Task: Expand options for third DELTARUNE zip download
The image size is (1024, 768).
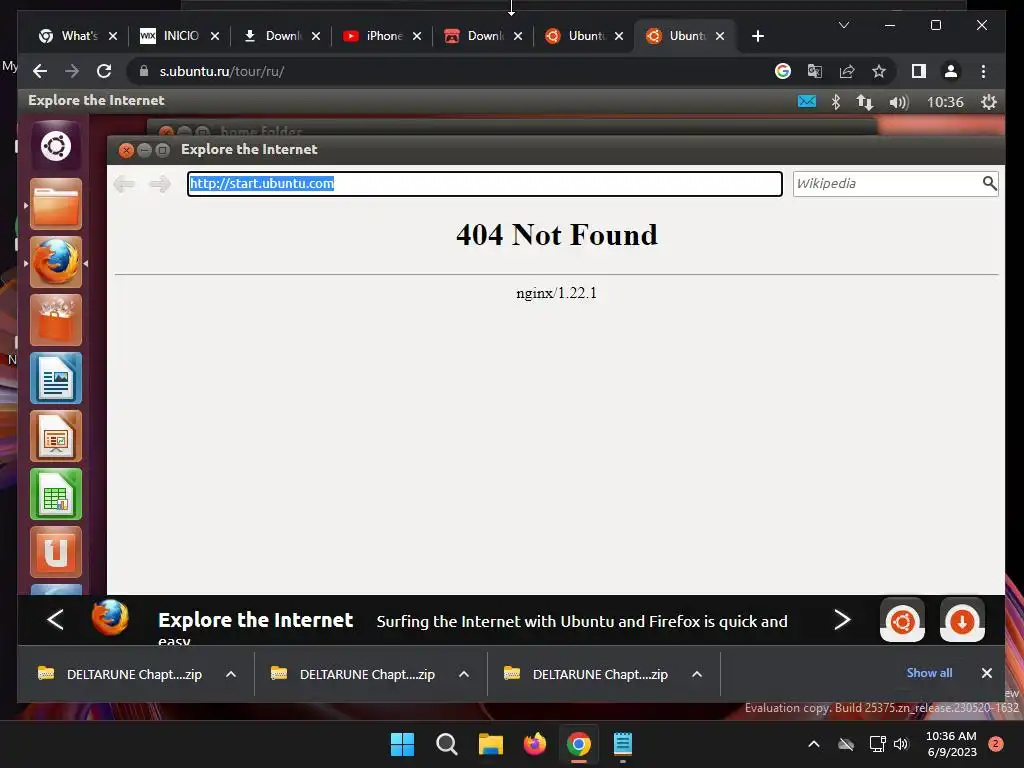Action: 697,674
